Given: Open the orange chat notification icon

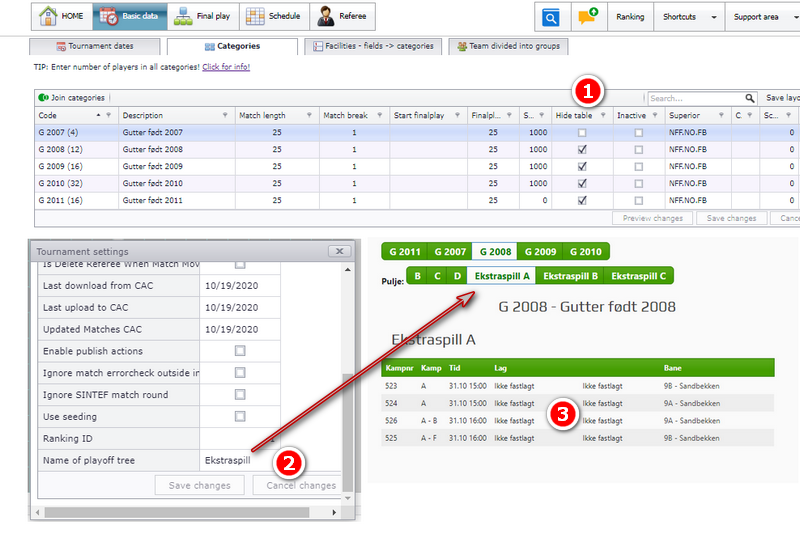Looking at the screenshot, I should click(588, 16).
